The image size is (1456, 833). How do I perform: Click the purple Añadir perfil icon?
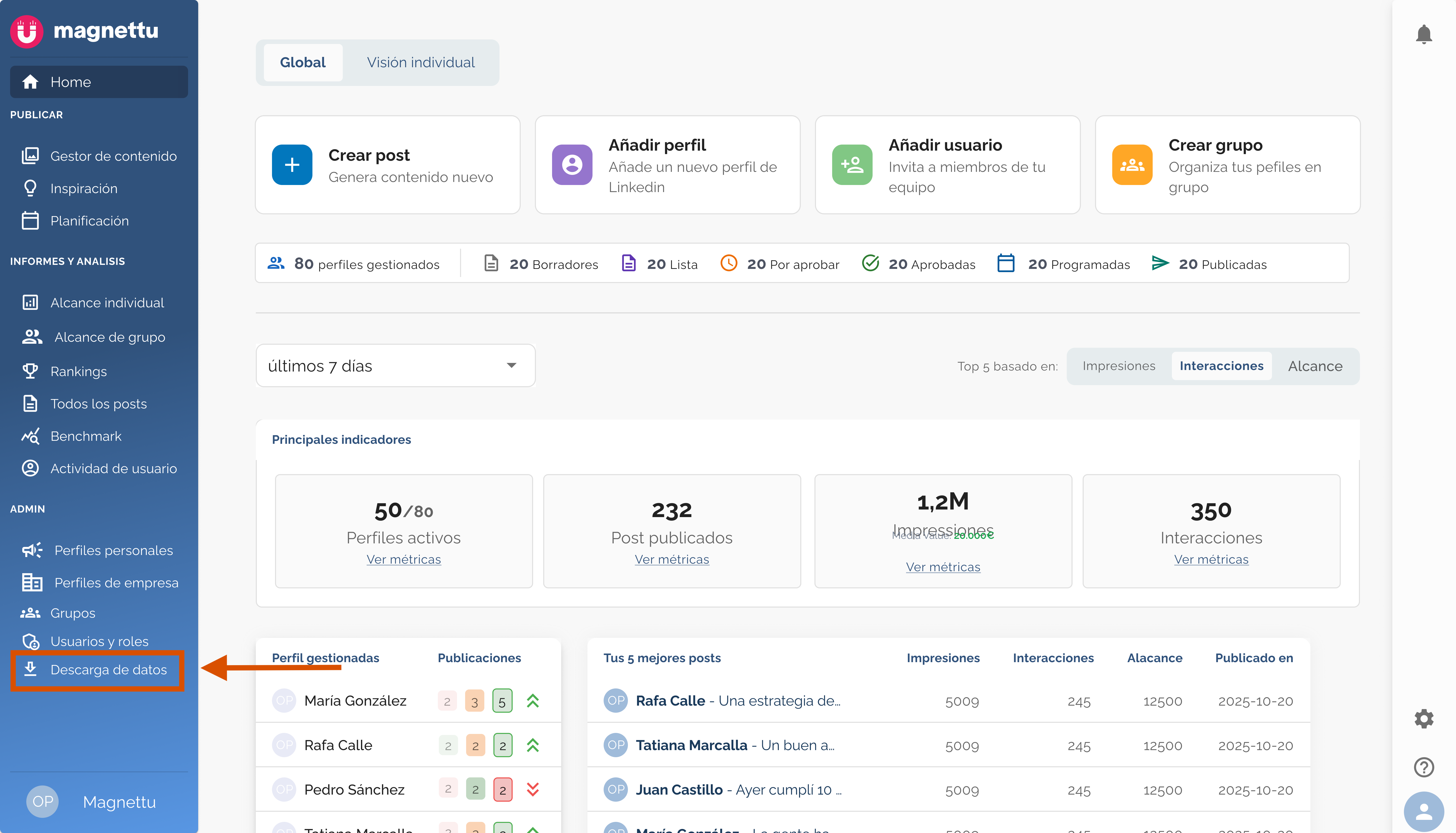click(572, 165)
